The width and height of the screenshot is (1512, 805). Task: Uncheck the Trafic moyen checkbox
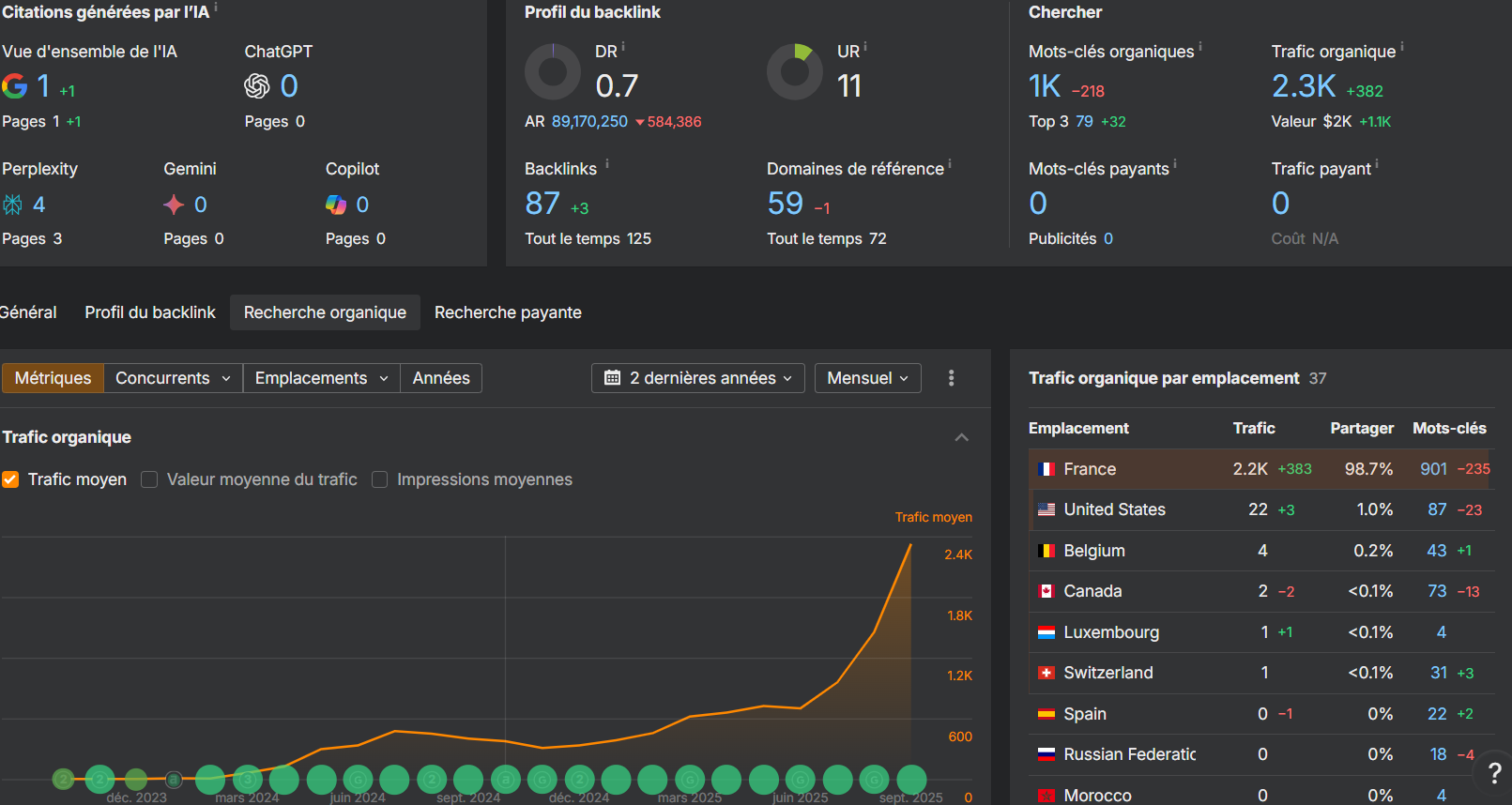pyautogui.click(x=11, y=479)
